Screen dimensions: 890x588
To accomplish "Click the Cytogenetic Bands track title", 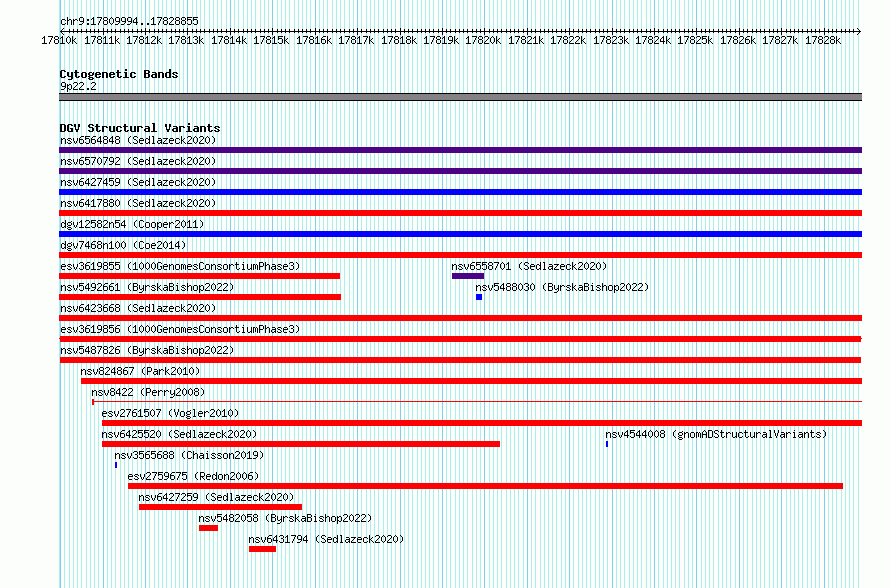I will click(x=119, y=74).
